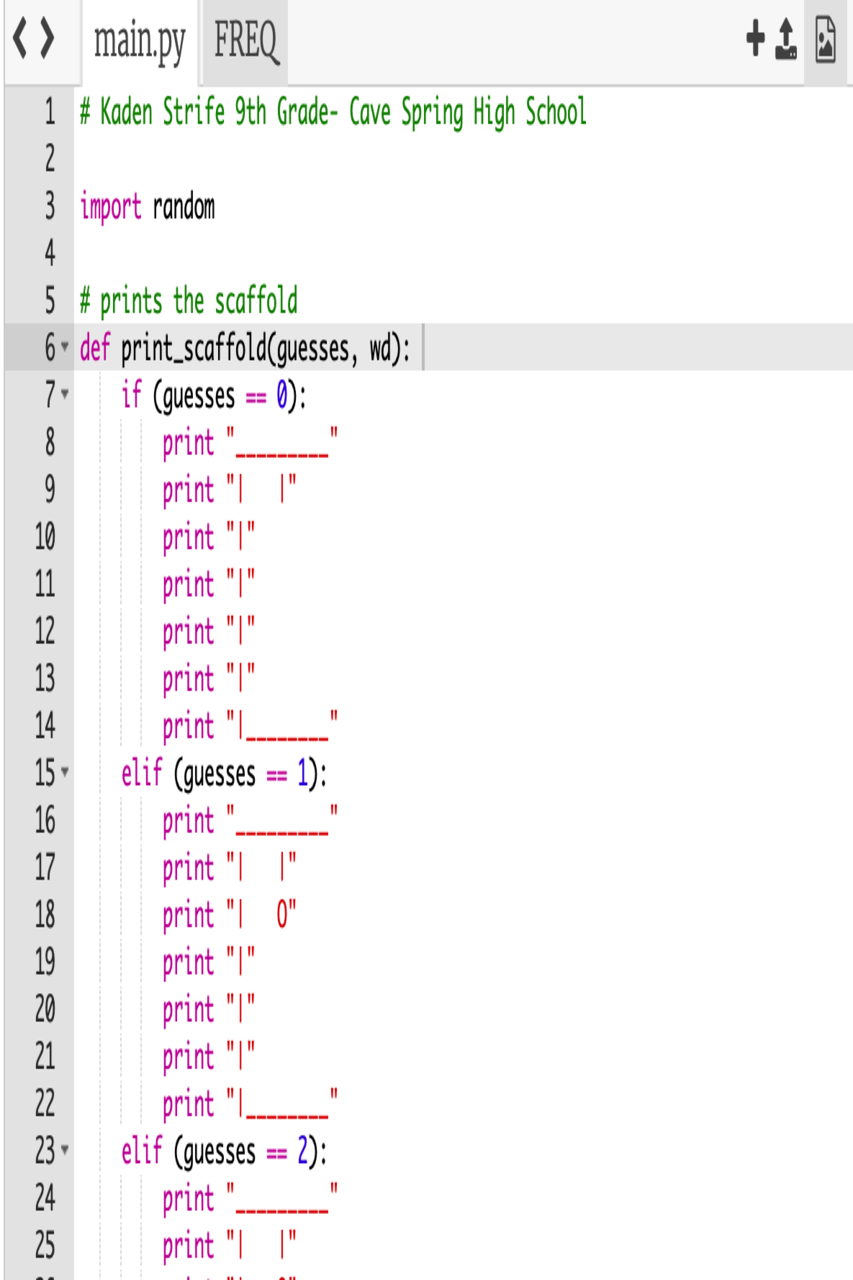
Task: Click the upload file icon
Action: 787,40
